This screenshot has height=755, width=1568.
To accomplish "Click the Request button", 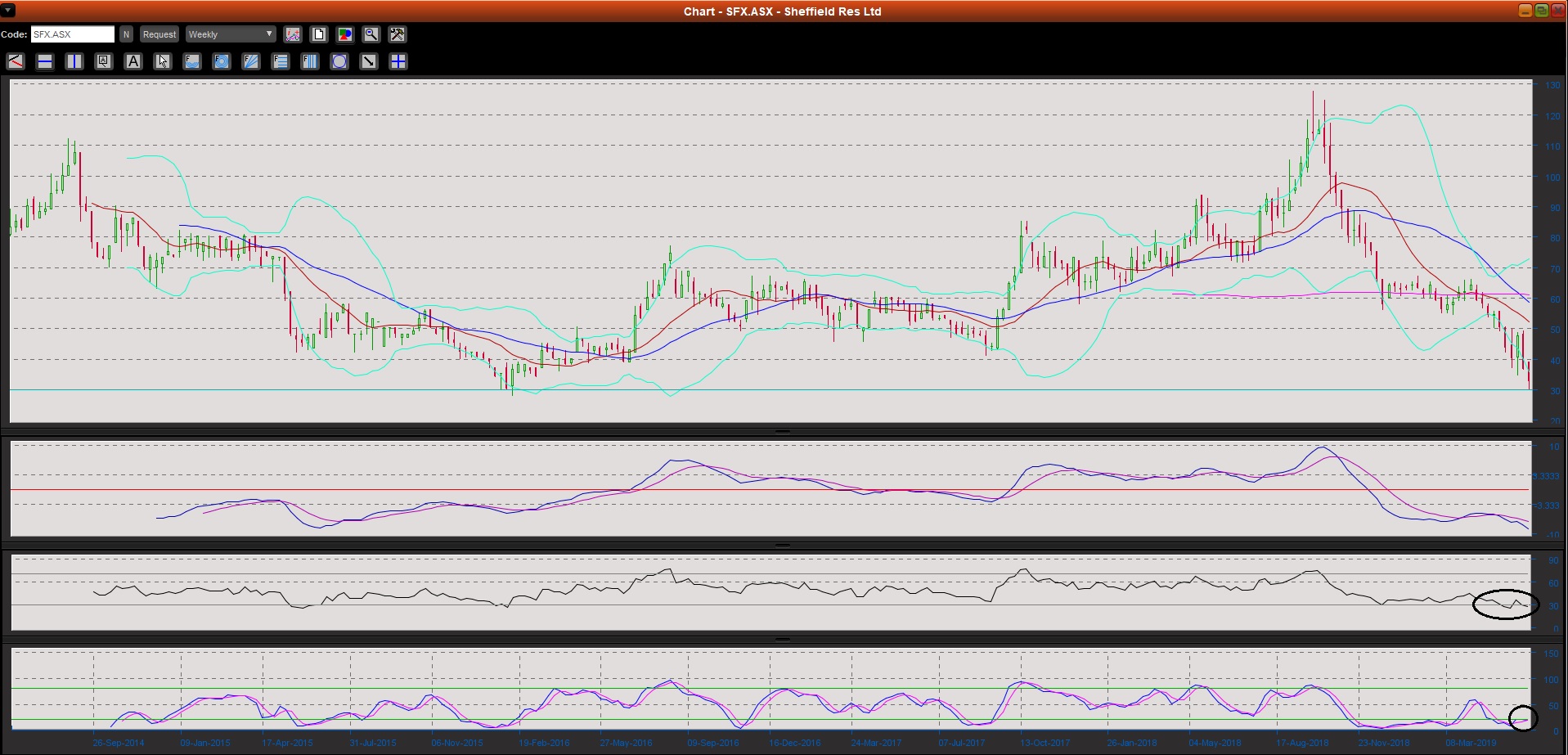I will click(x=159, y=34).
